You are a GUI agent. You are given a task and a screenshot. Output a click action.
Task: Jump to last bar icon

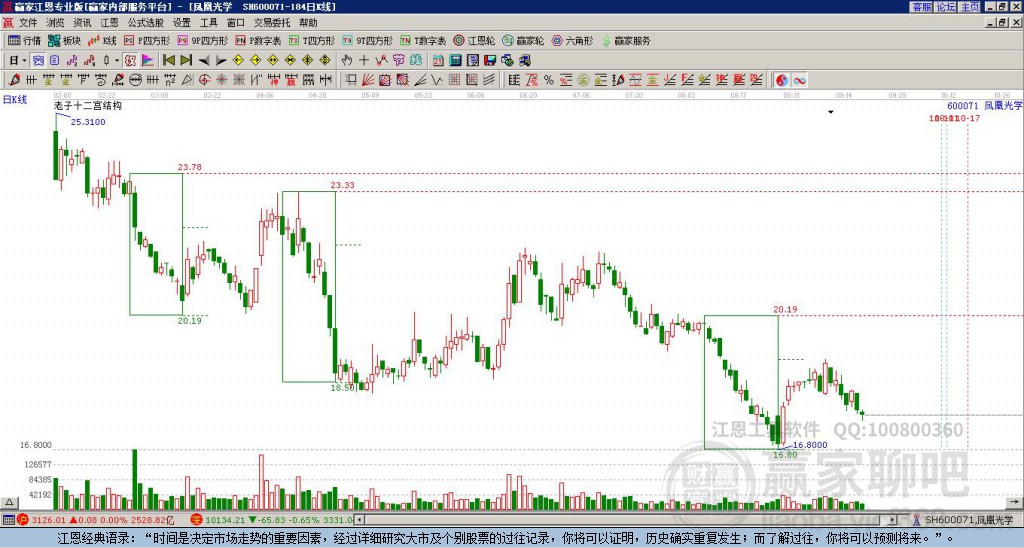coord(186,61)
